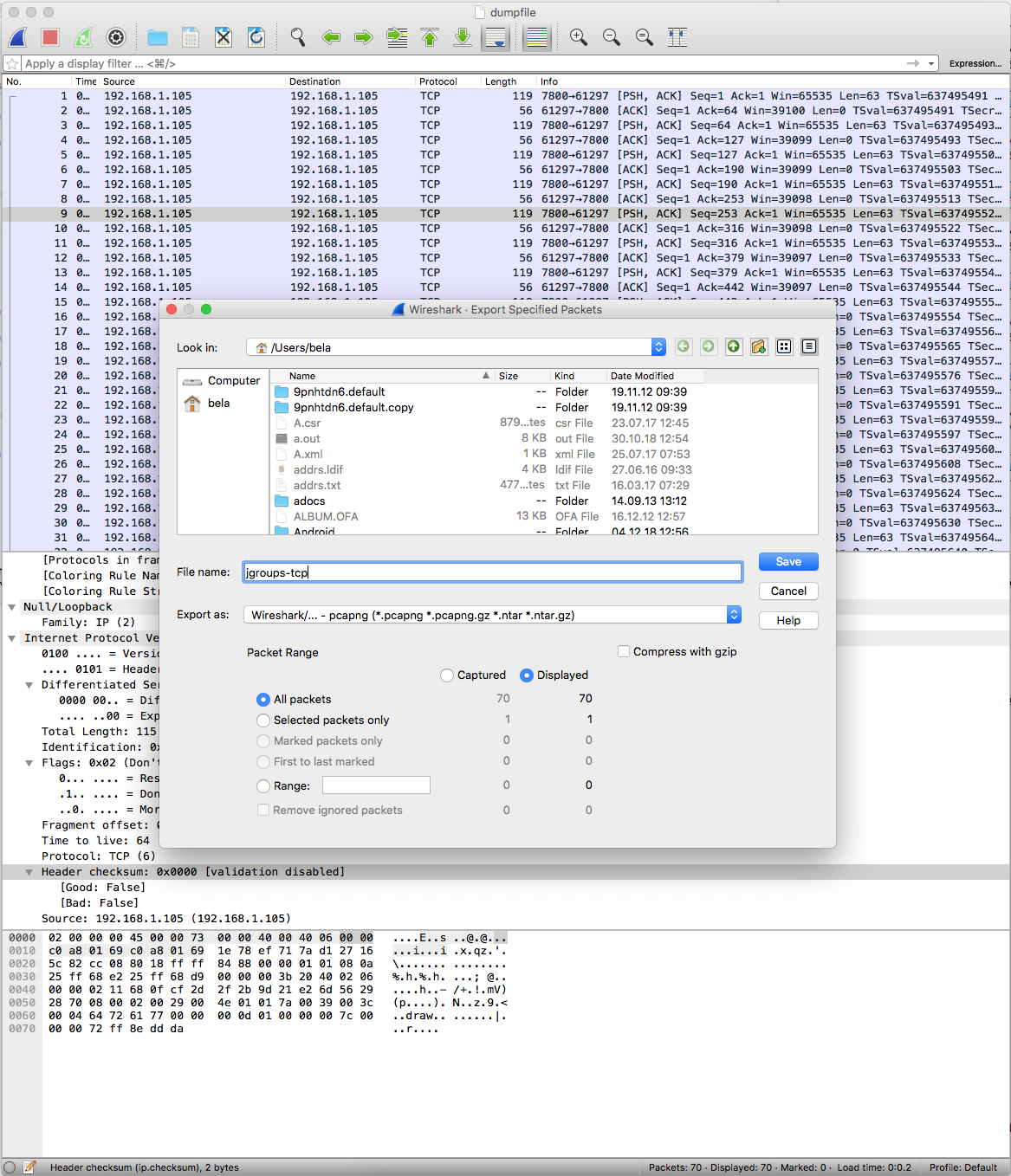Jump to the last packet icon
This screenshot has height=1176, width=1011.
click(x=463, y=37)
